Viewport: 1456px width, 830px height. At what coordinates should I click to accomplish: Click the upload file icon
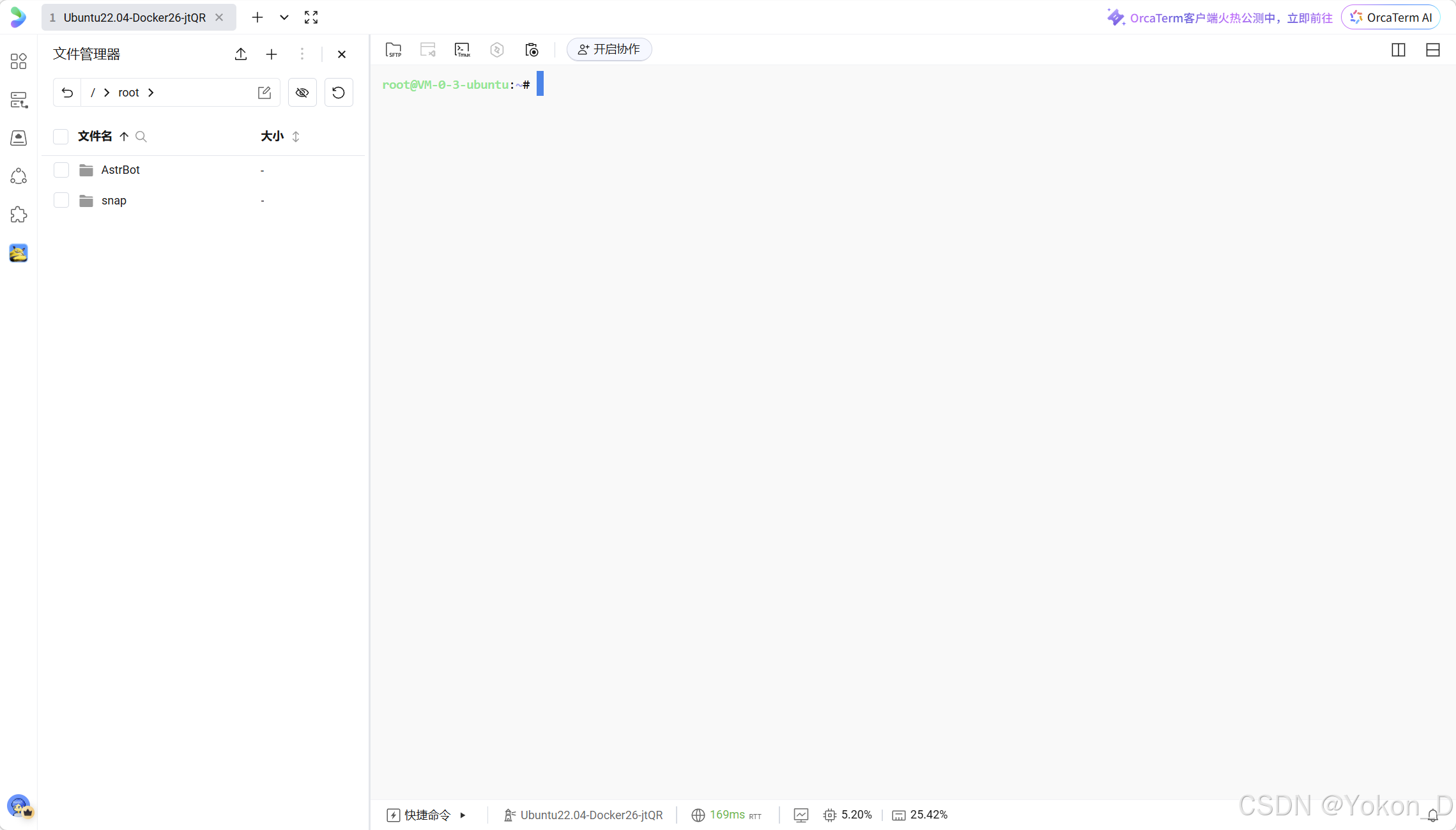click(241, 54)
